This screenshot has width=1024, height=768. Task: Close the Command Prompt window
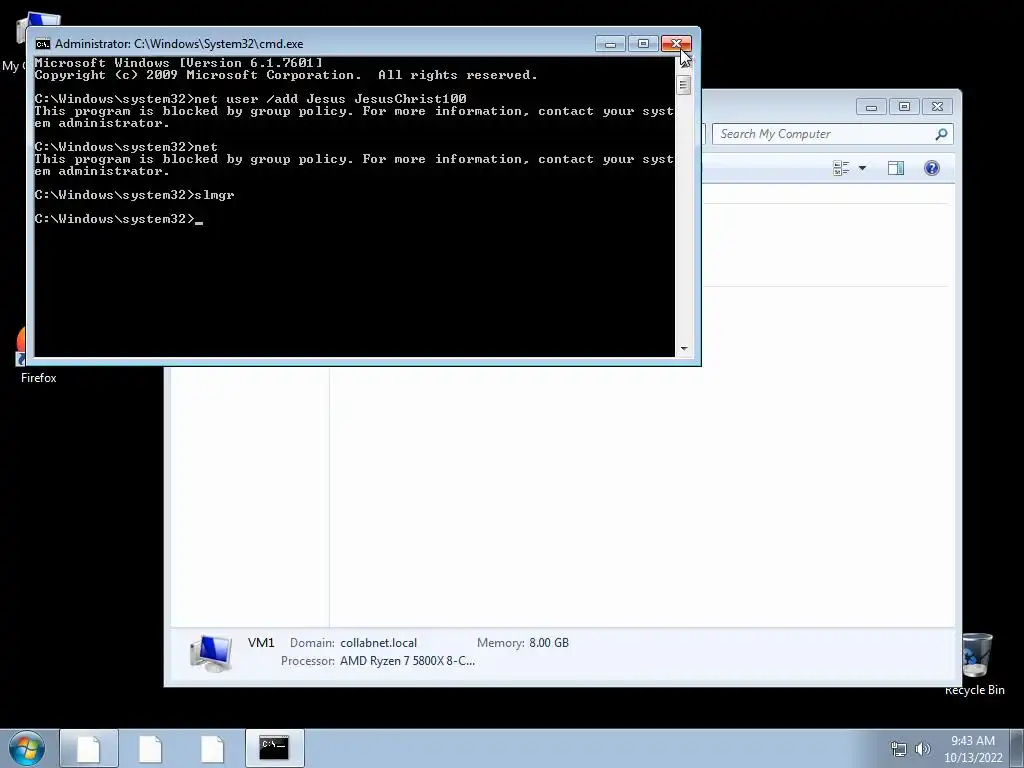click(x=676, y=44)
